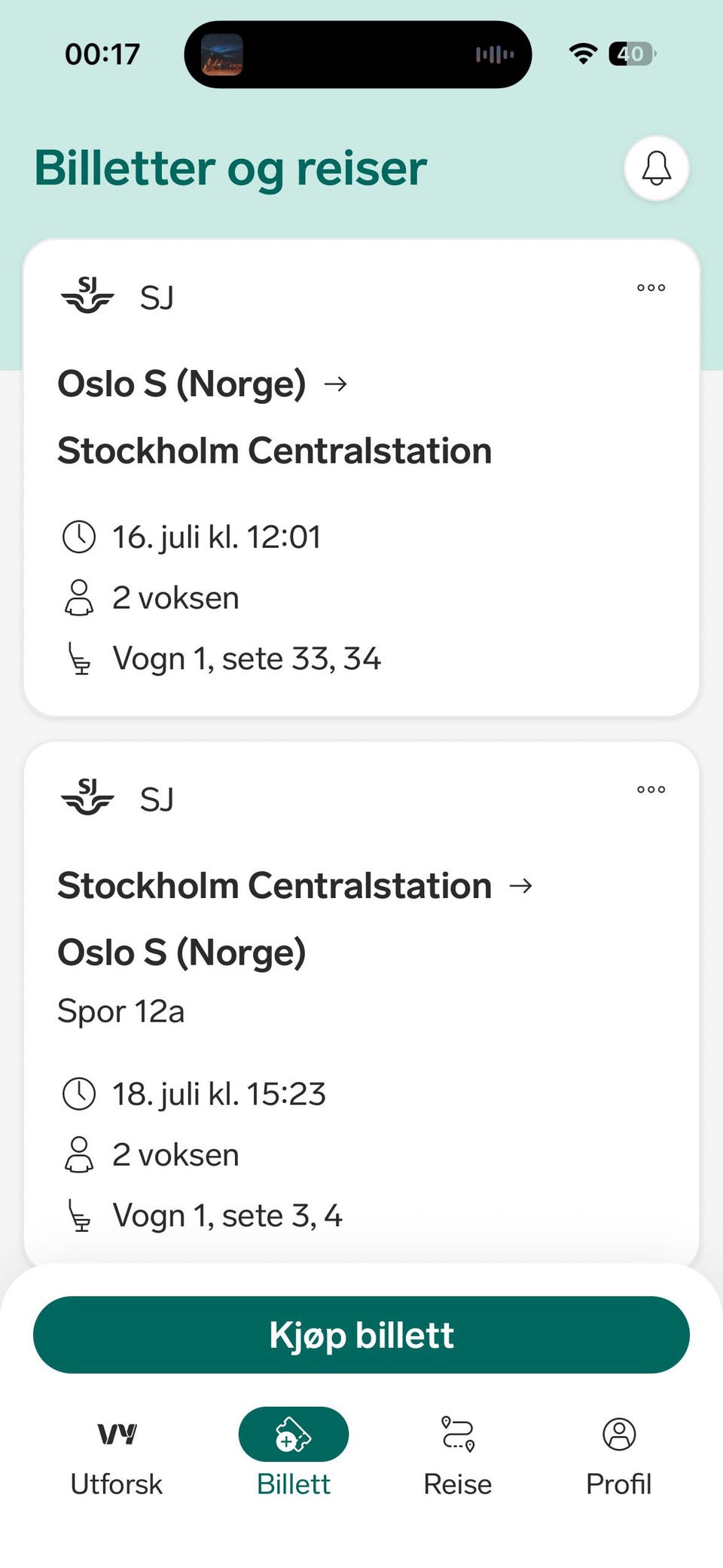Viewport: 723px width, 1568px height.
Task: Tap the SJ logo on second ticket
Action: [87, 797]
